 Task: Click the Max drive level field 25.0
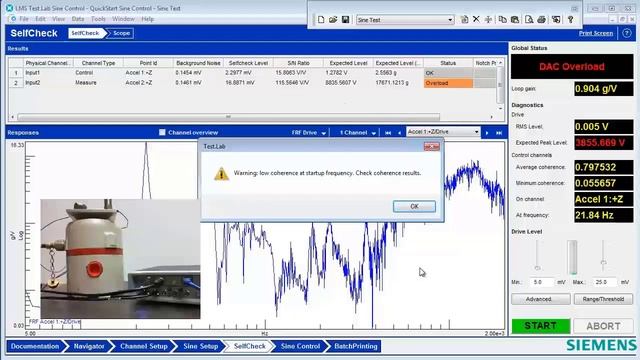pyautogui.click(x=604, y=282)
